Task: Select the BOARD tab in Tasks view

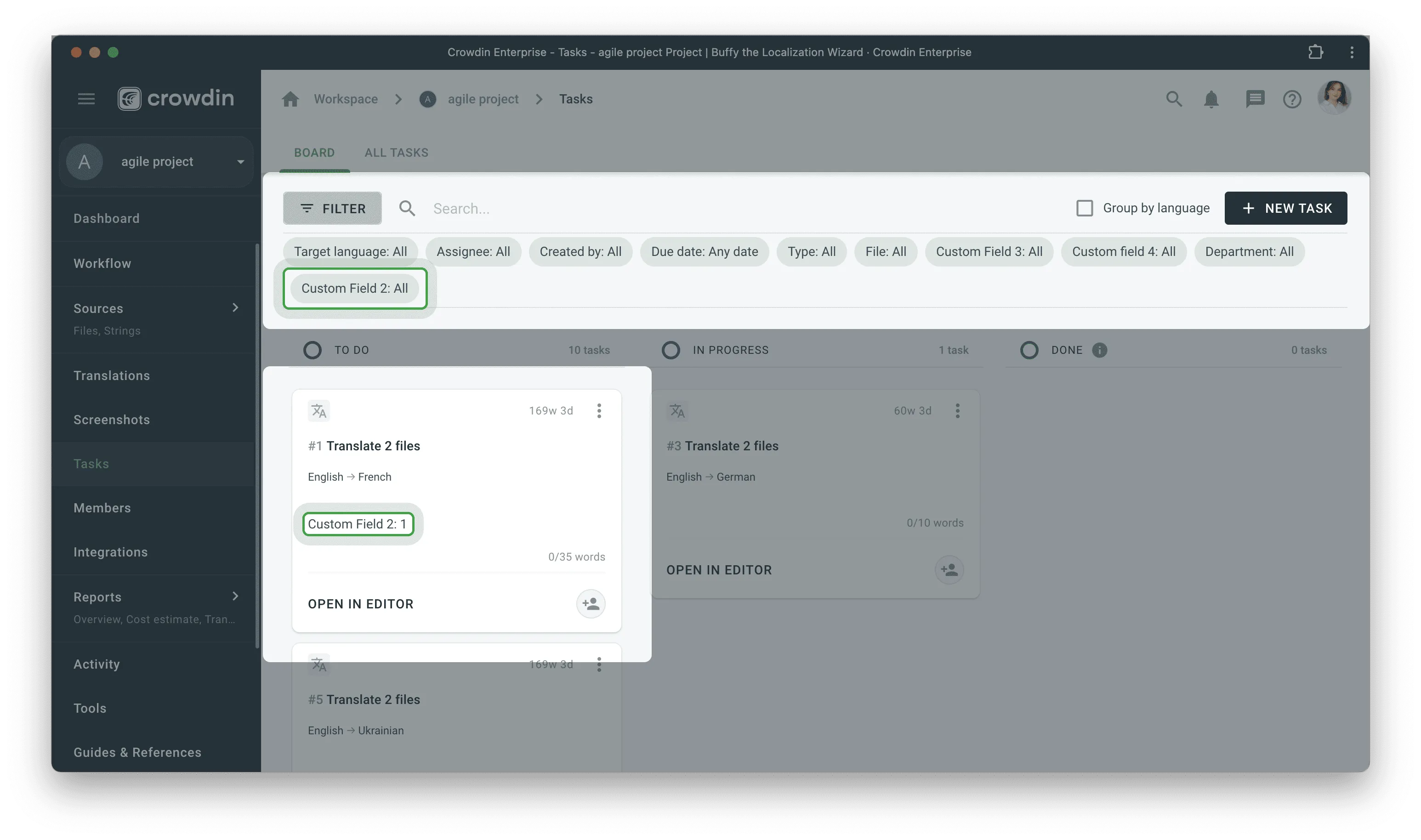Action: 314,152
